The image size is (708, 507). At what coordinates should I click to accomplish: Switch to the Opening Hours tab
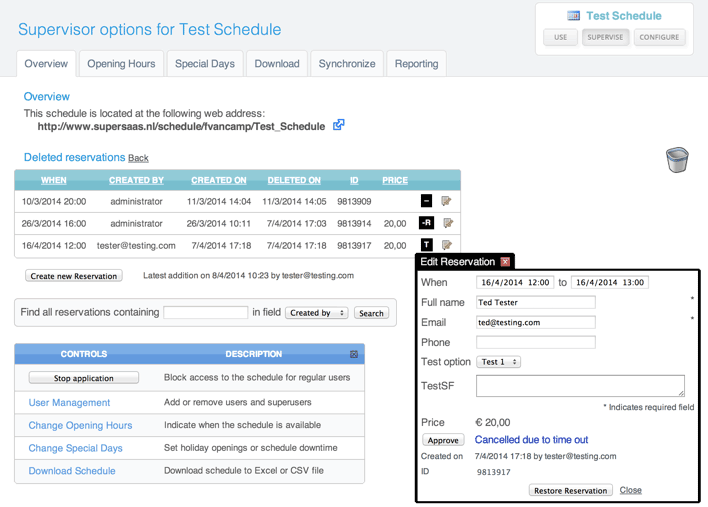pos(121,64)
